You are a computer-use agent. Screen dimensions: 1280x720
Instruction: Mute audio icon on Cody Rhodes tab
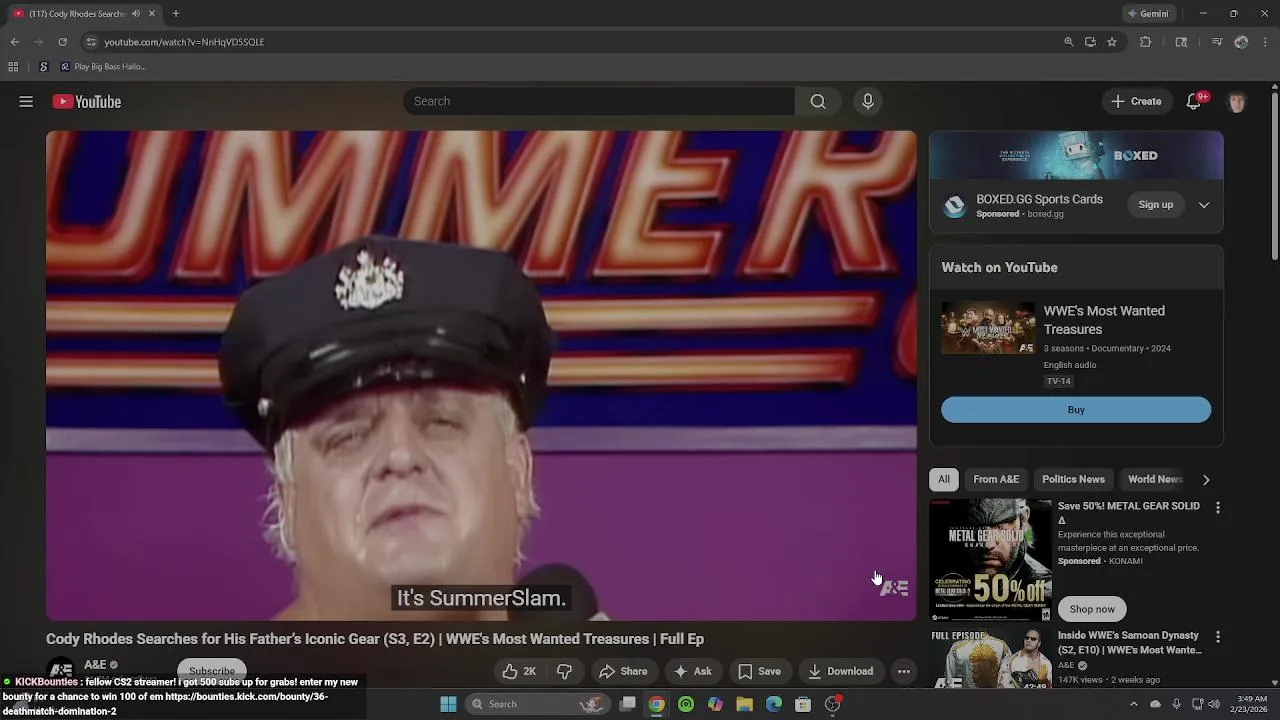(136, 14)
